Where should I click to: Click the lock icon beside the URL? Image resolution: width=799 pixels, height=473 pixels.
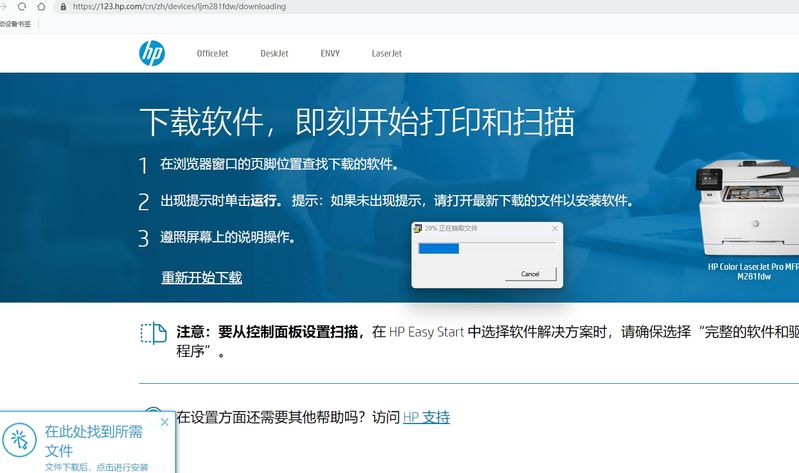point(64,6)
